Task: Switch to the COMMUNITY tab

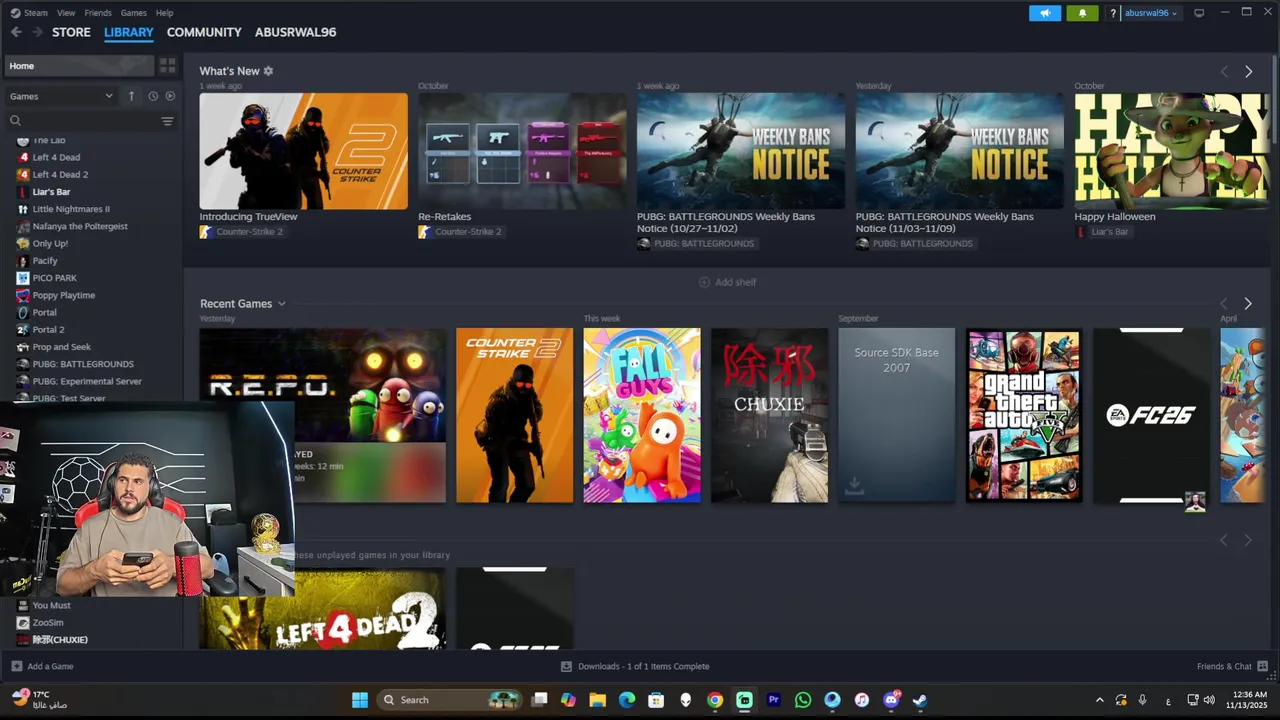Action: pos(204,32)
